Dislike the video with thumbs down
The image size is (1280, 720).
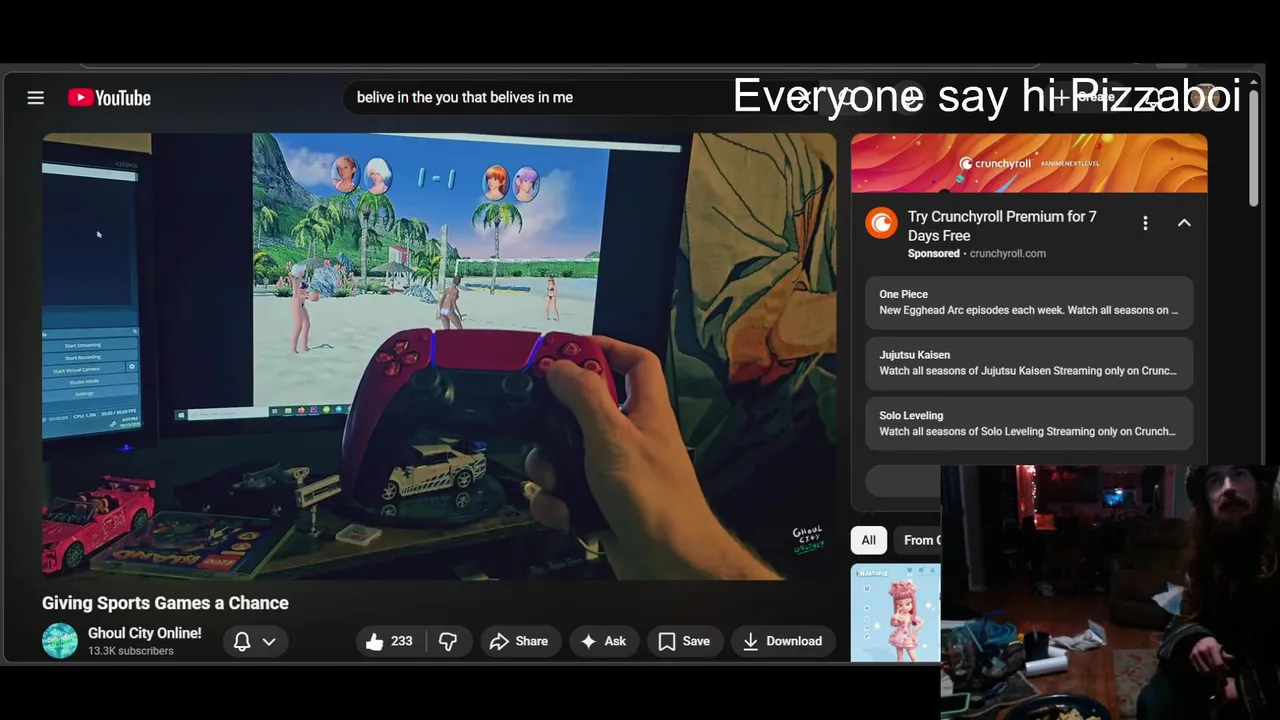point(448,641)
